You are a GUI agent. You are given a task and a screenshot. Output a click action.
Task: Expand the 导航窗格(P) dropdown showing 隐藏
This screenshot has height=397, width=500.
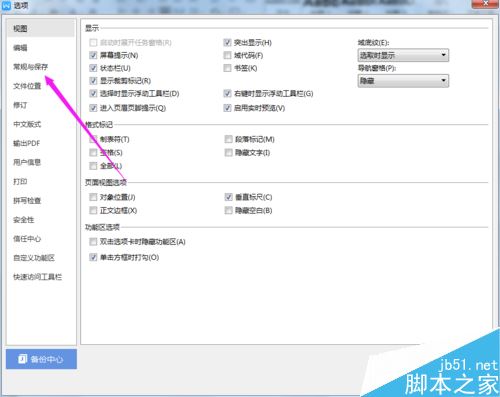click(403, 81)
